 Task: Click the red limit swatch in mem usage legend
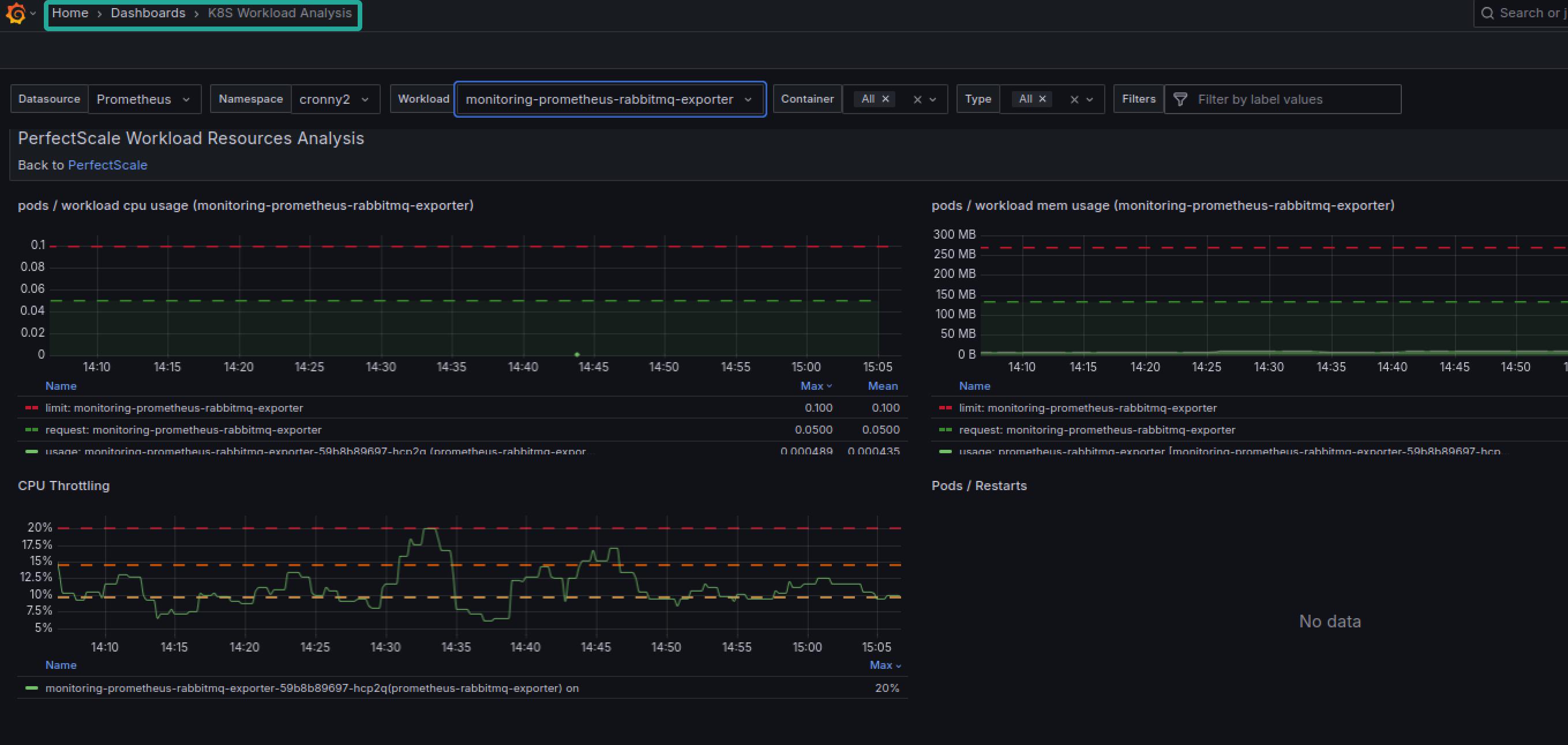tap(946, 408)
